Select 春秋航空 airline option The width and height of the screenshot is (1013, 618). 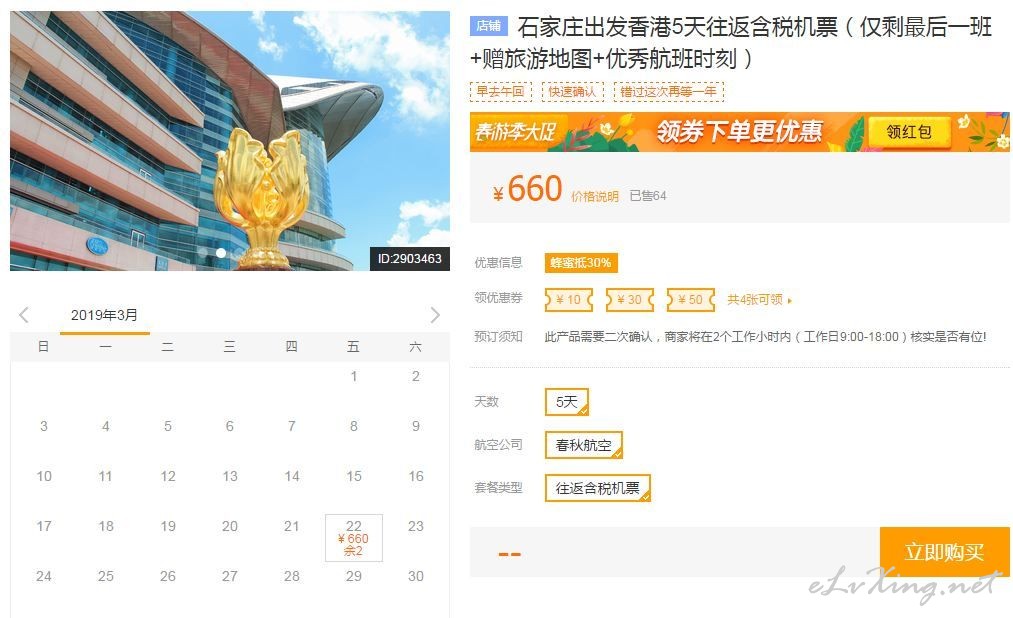[x=583, y=445]
